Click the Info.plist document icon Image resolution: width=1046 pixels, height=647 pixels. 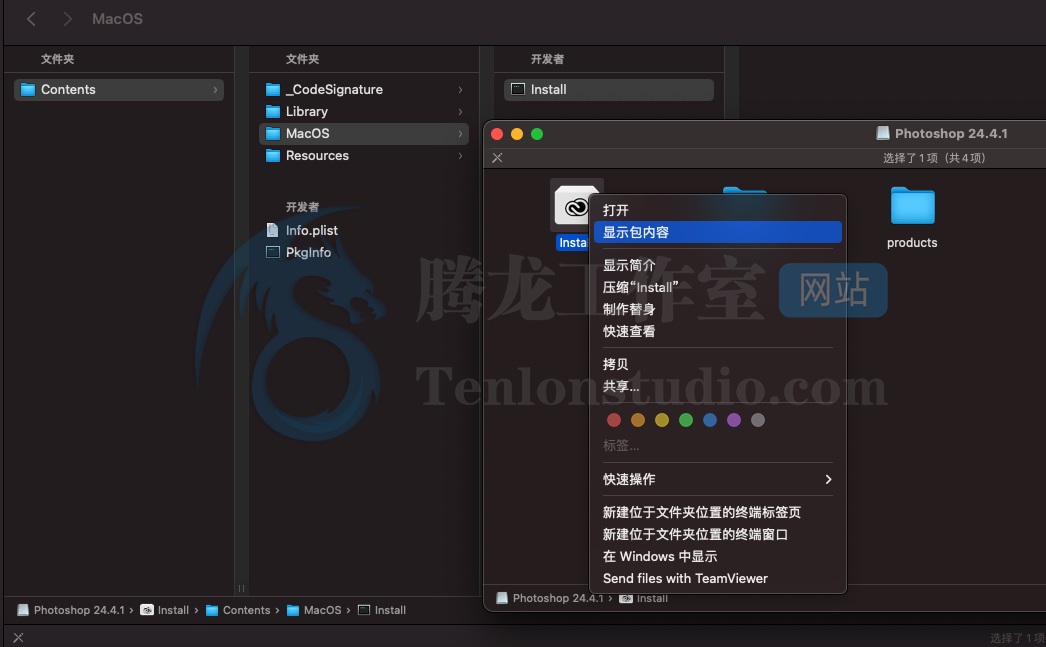272,230
